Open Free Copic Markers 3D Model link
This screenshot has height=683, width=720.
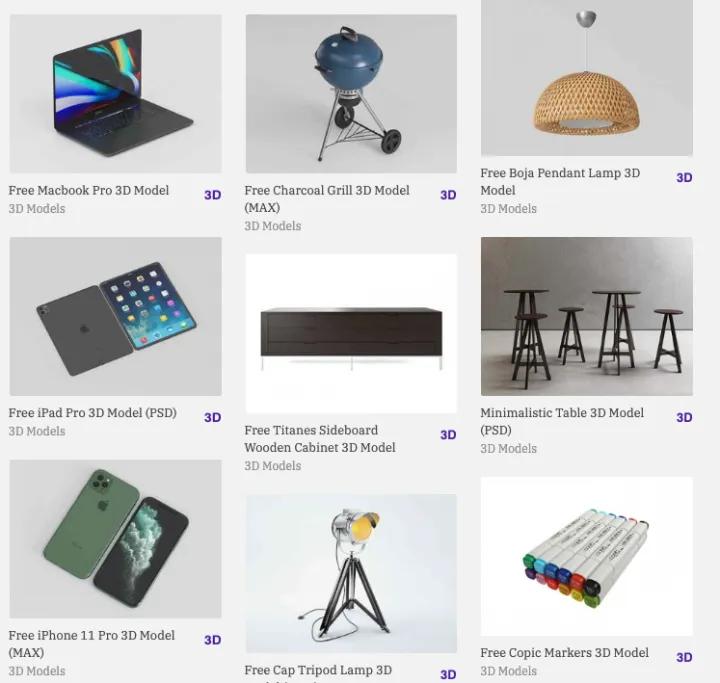(564, 653)
